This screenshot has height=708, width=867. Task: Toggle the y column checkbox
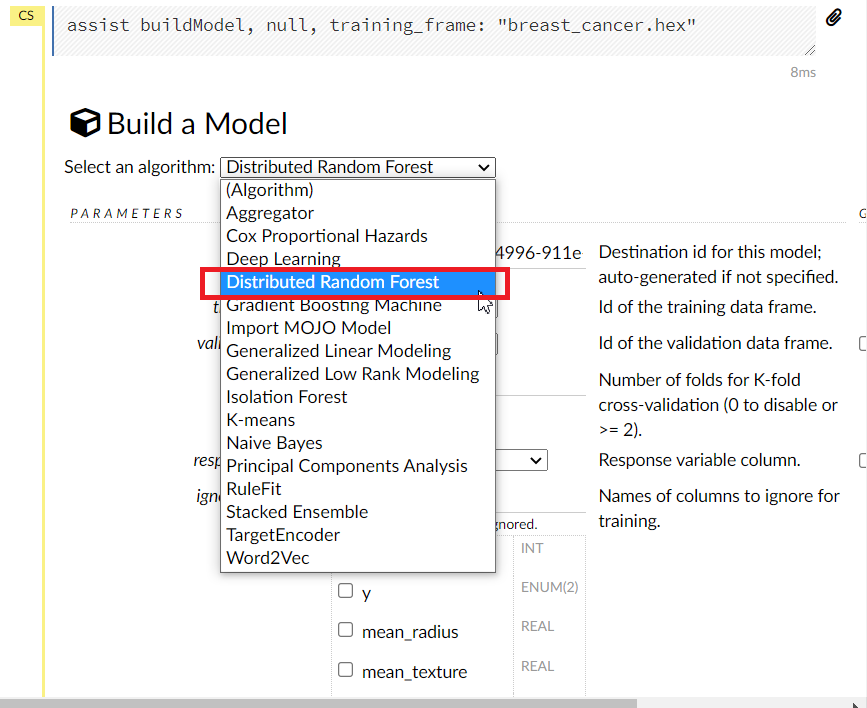345,591
